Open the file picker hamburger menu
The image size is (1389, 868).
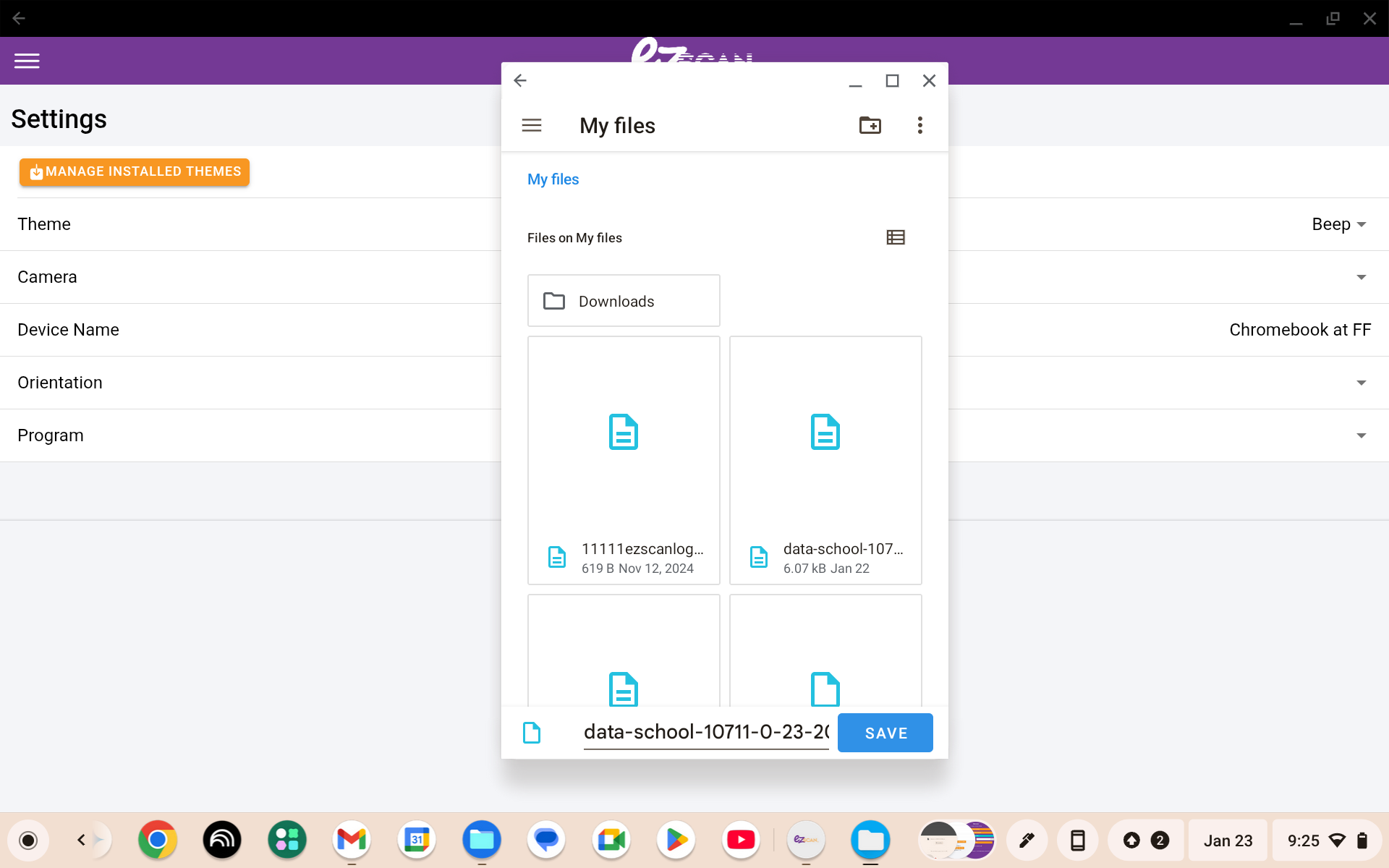click(532, 125)
